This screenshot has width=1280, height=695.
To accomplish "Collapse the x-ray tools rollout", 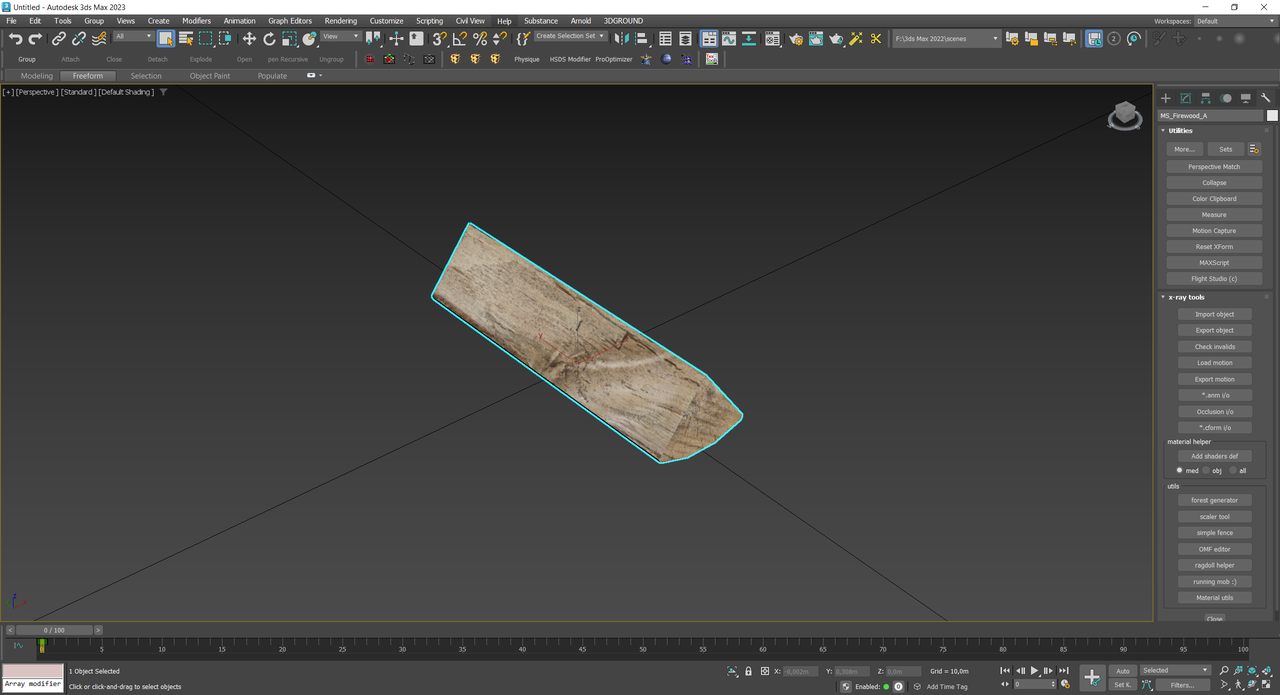I will coord(1188,297).
